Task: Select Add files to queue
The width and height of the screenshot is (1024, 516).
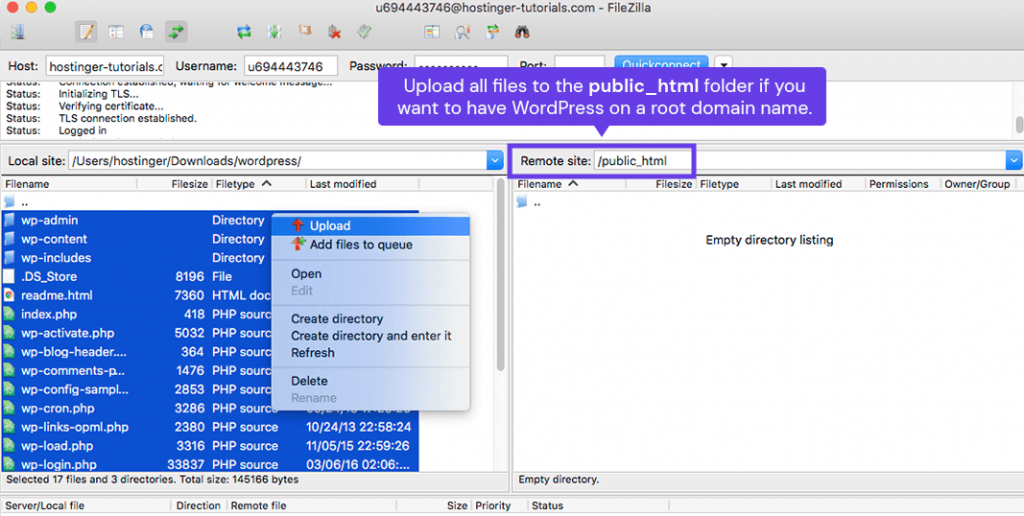Action: [360, 245]
